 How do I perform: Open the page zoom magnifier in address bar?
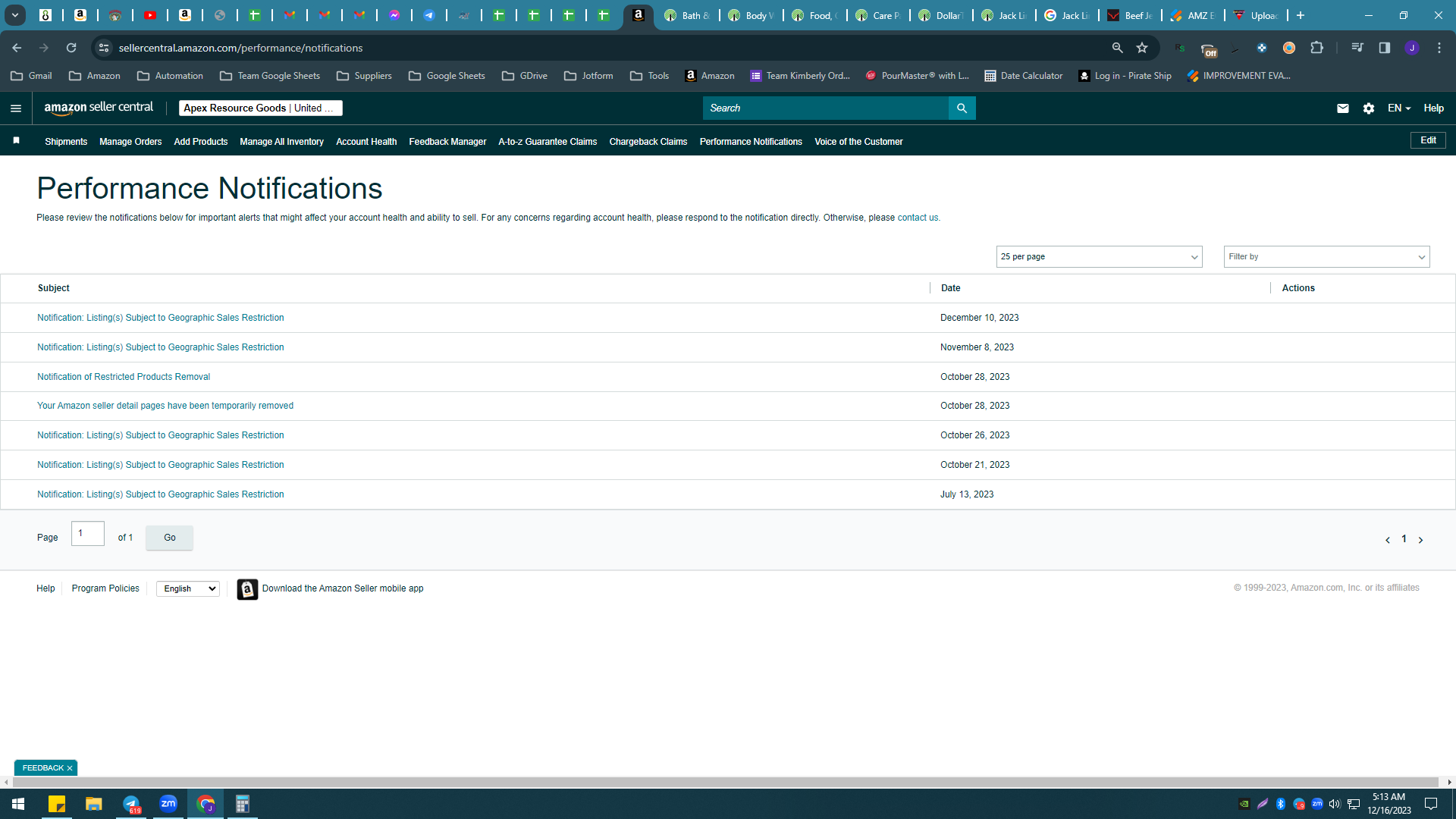[x=1117, y=48]
